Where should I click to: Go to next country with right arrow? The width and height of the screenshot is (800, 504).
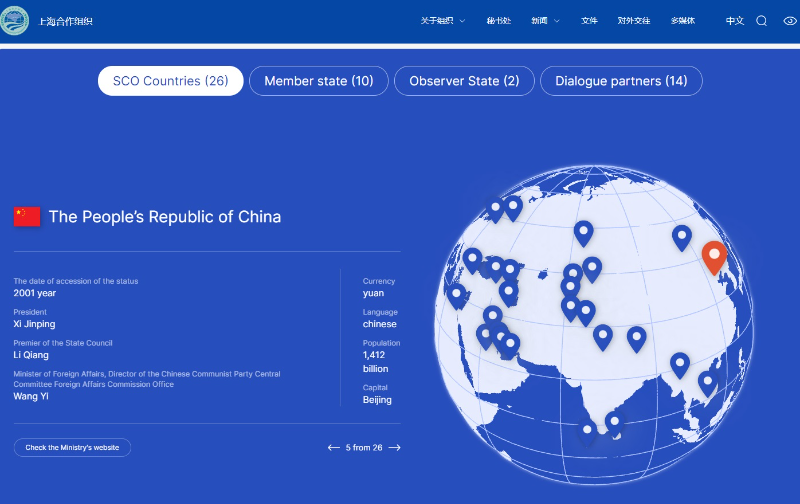(394, 447)
